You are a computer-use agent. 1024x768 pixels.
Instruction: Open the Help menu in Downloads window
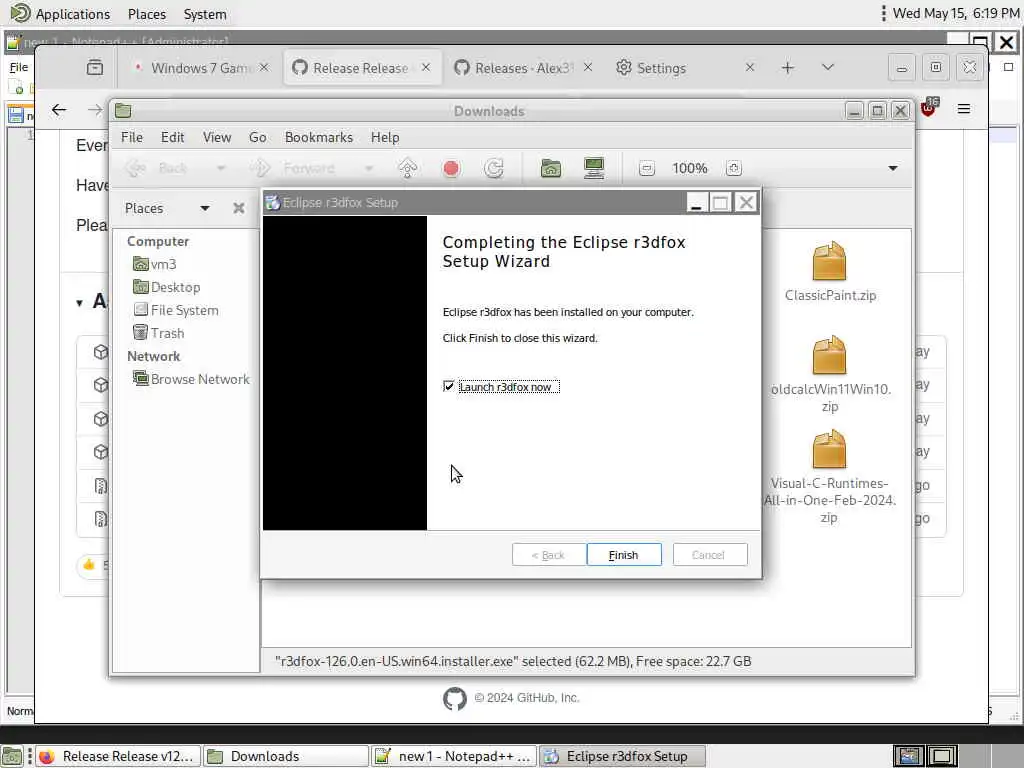coord(385,138)
